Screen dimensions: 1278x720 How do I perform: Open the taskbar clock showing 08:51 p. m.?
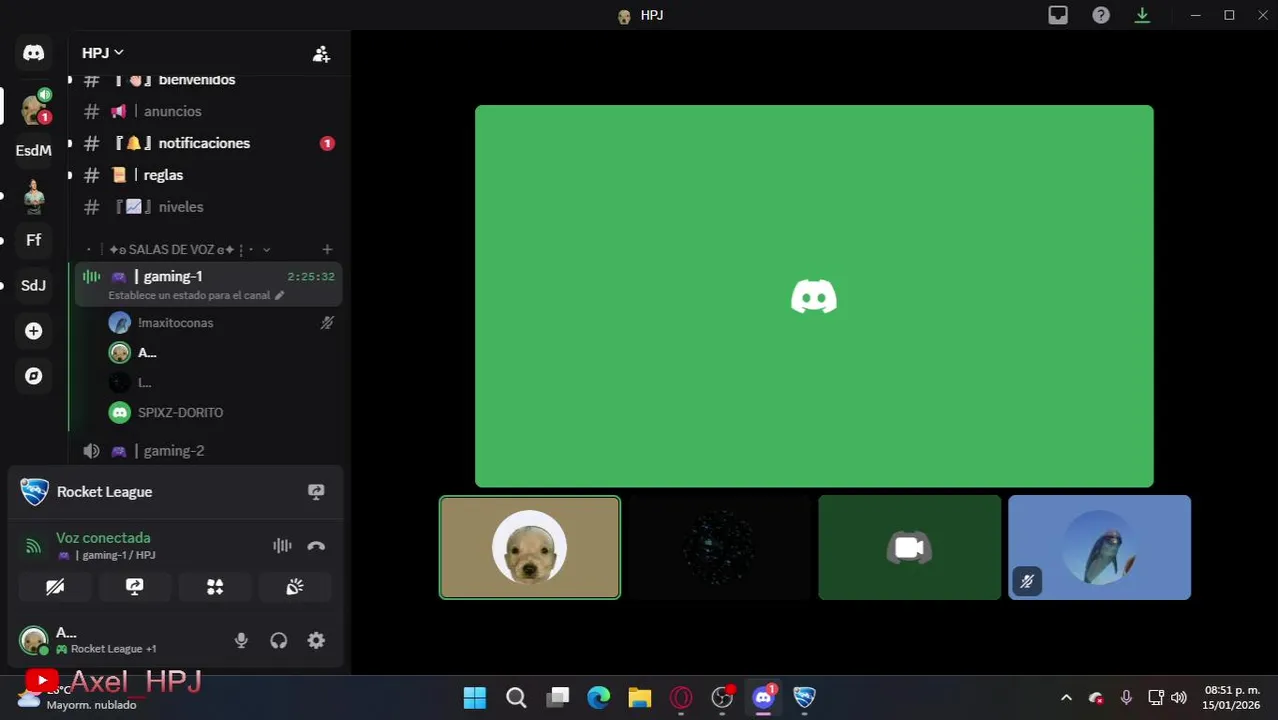1232,697
